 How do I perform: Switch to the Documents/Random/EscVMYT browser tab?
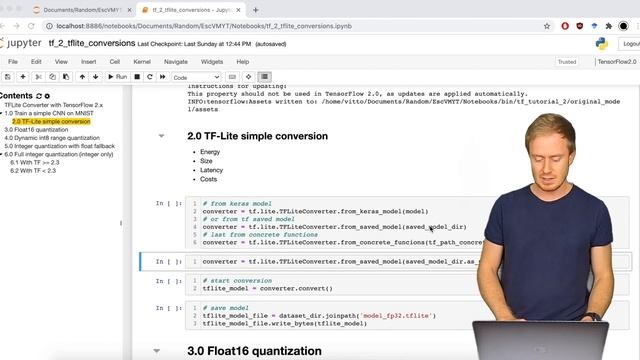pos(82,10)
